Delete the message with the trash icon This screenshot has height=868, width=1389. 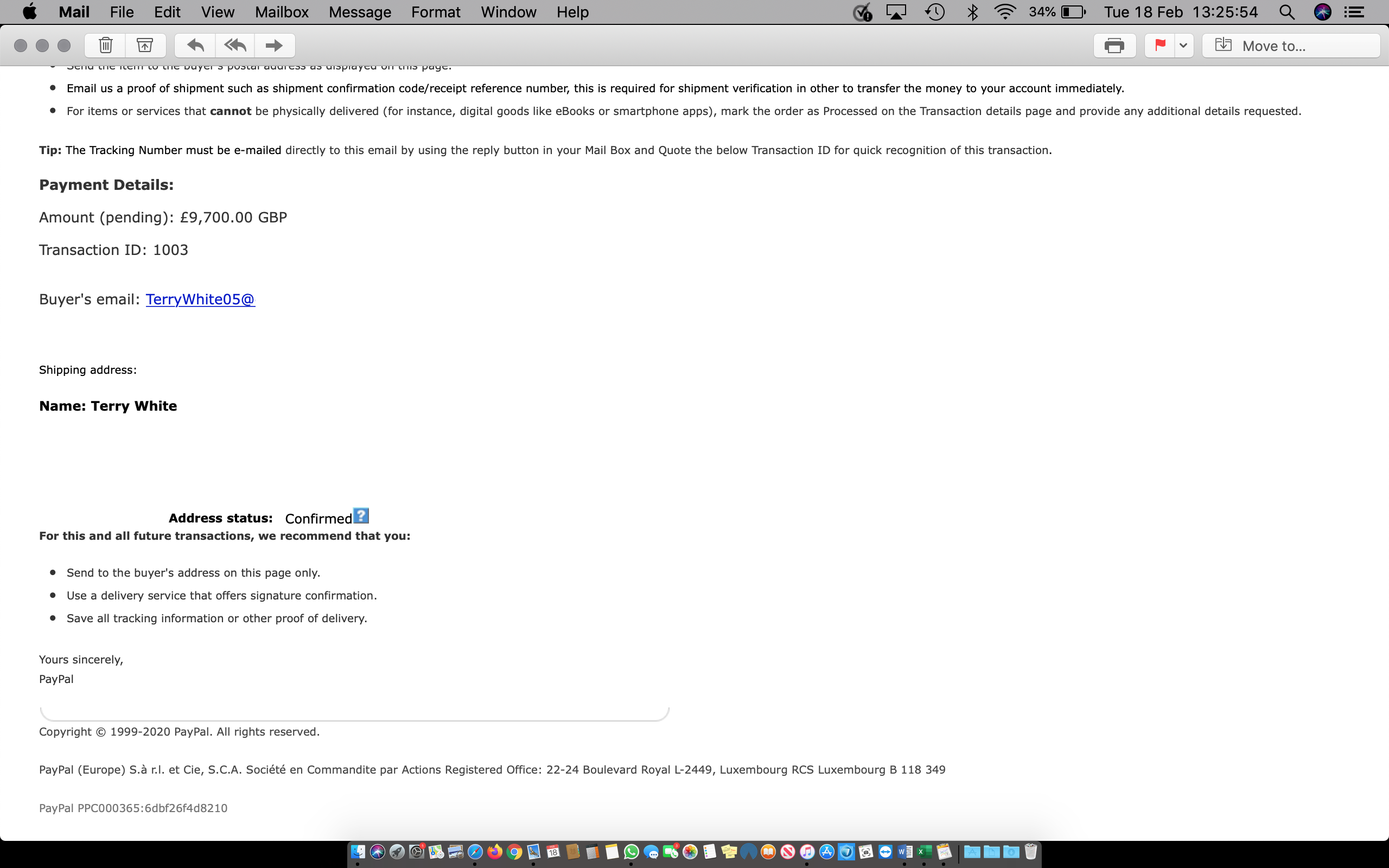pyautogui.click(x=105, y=46)
